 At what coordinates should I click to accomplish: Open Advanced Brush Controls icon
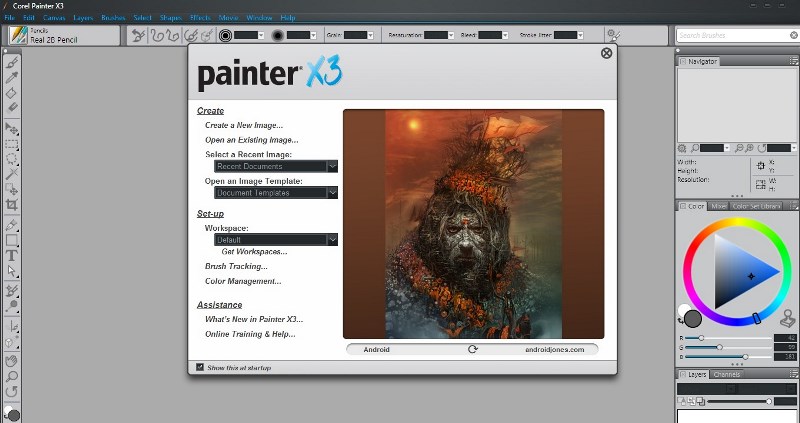tap(613, 35)
